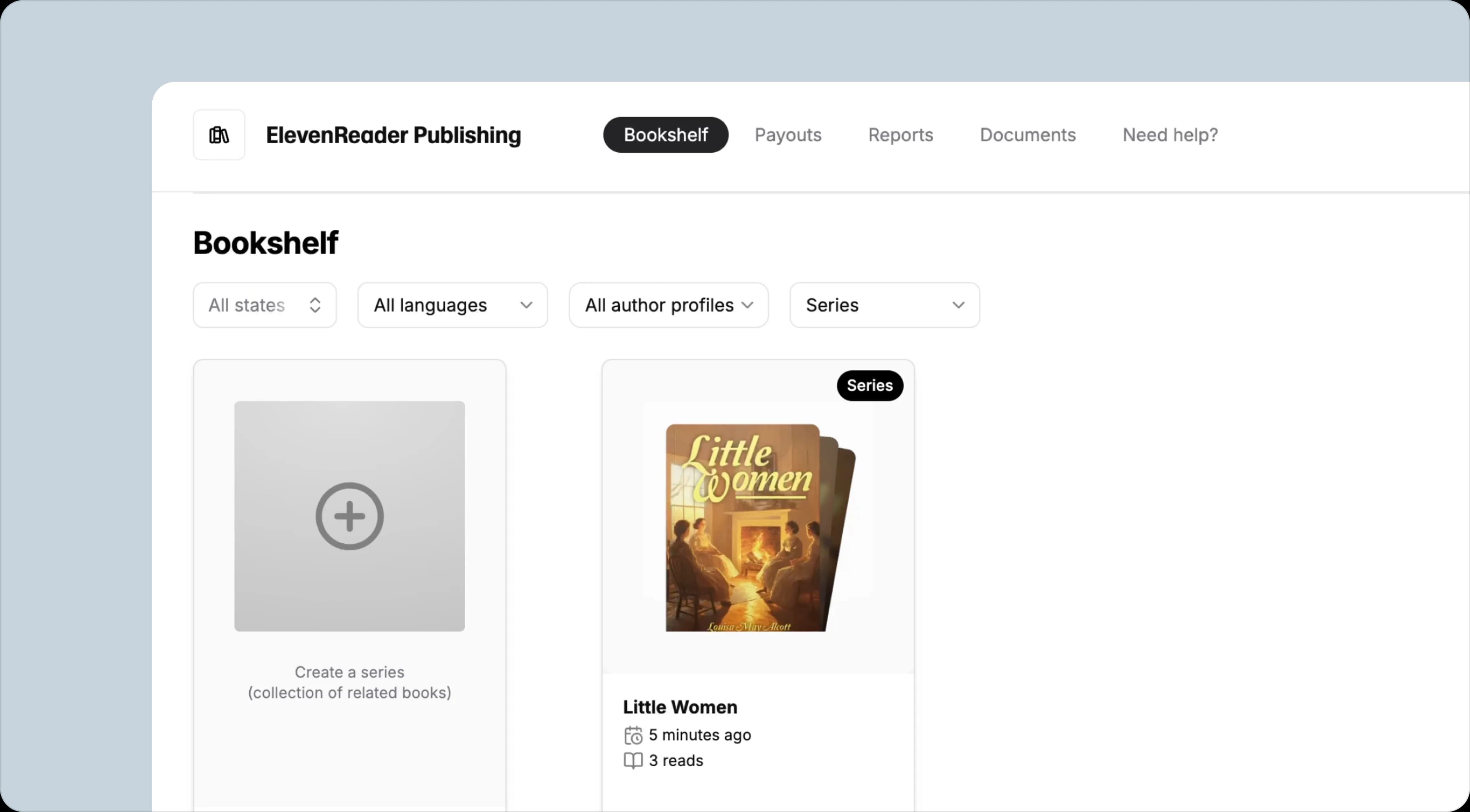The image size is (1470, 812).
Task: Select the Bookshelf tab
Action: coord(665,135)
